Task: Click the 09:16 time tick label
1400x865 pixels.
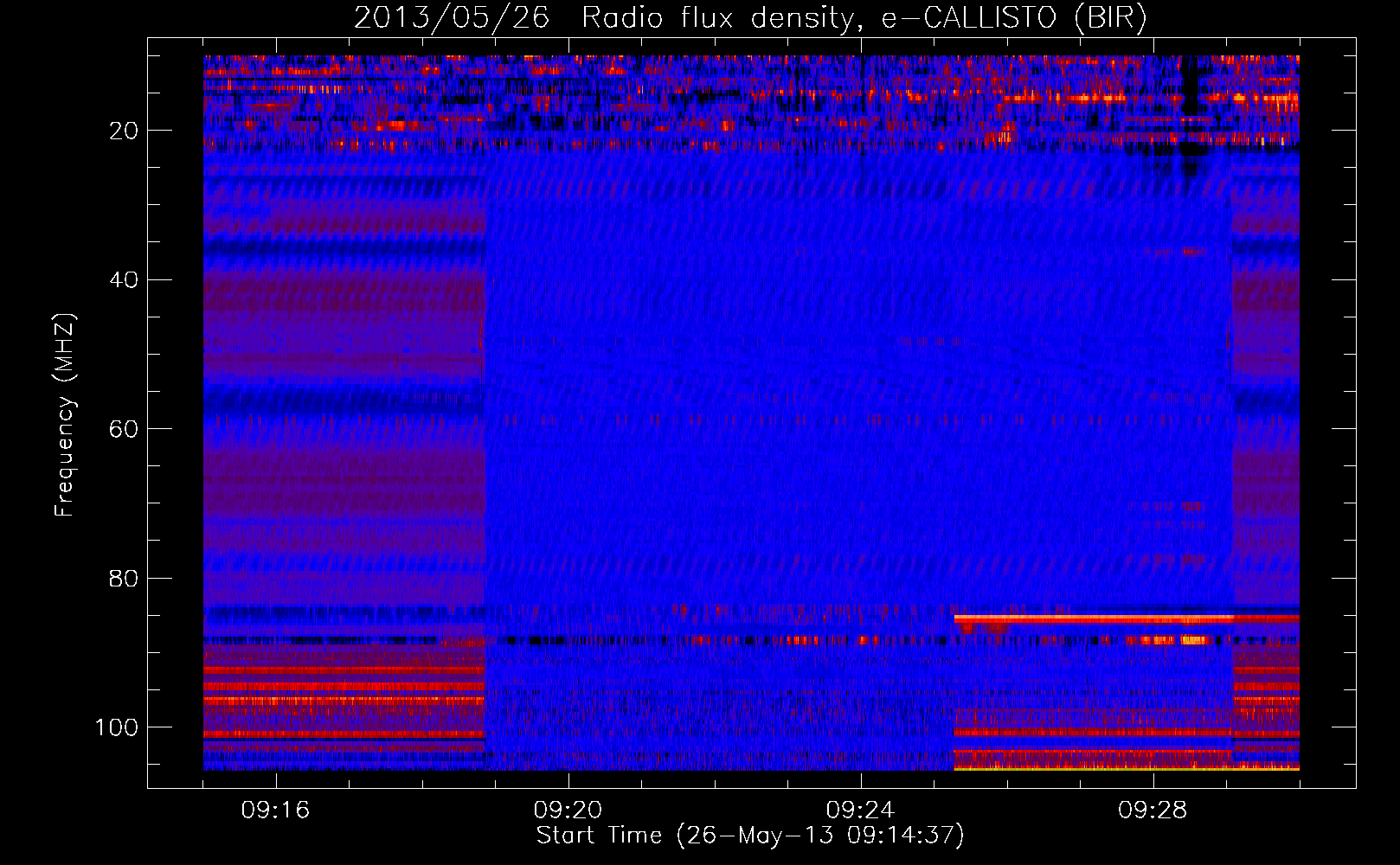Action: point(275,810)
